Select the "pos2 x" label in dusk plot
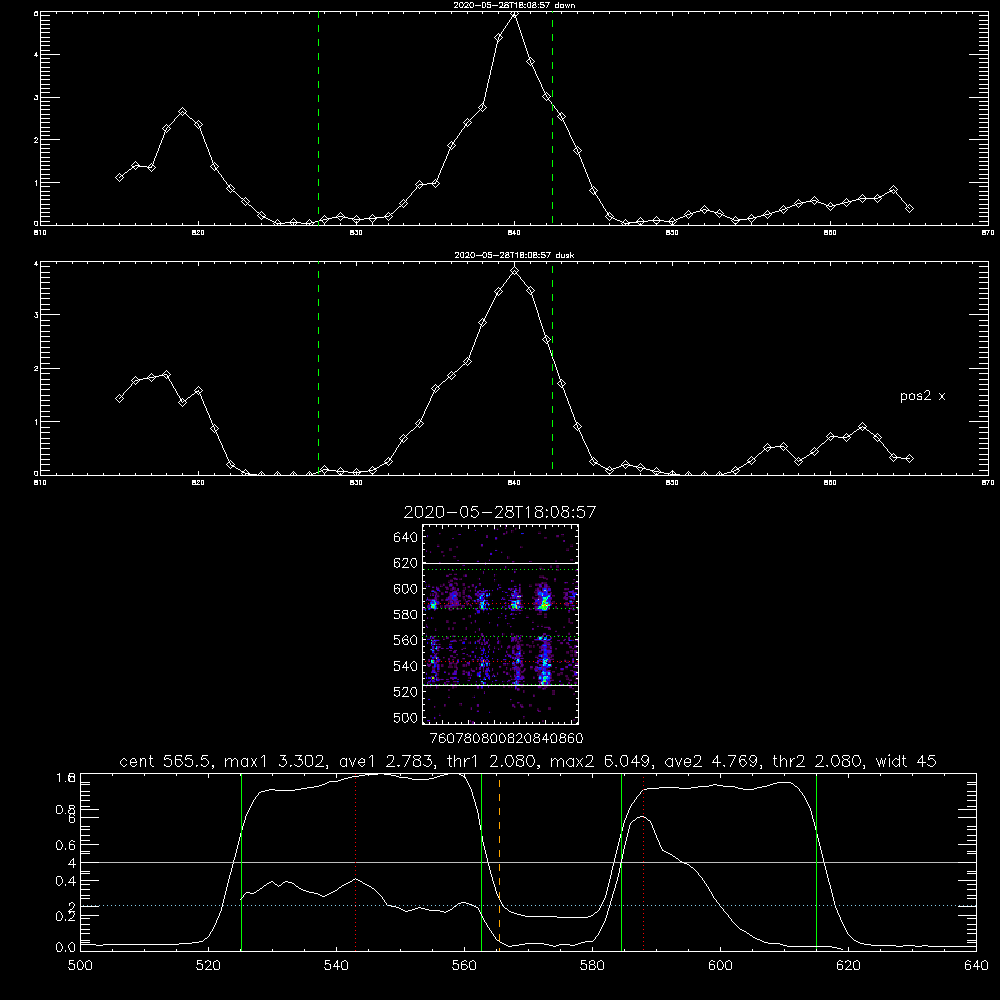Image resolution: width=1000 pixels, height=1000 pixels. [922, 396]
